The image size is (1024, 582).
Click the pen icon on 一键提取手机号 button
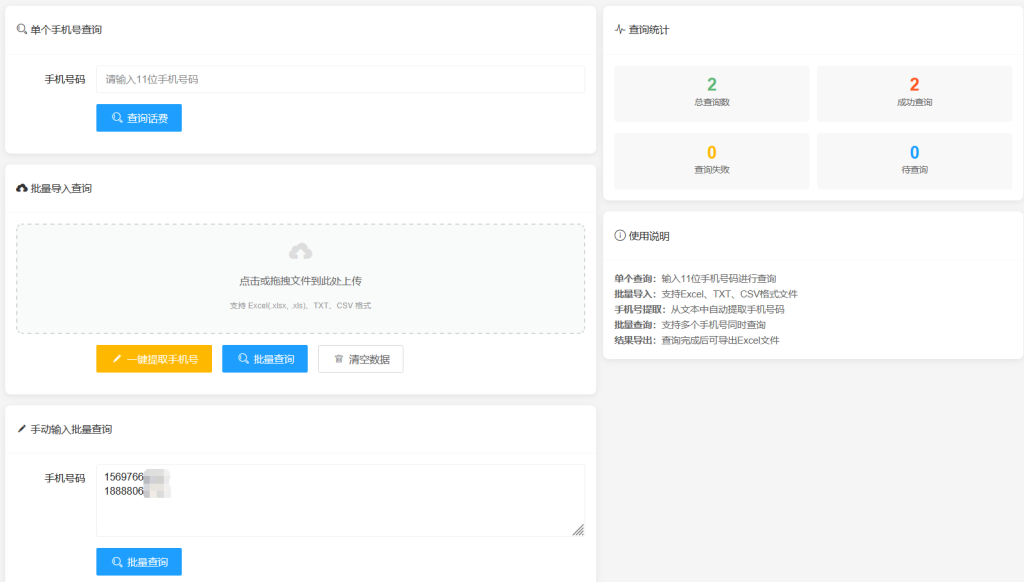(x=115, y=358)
